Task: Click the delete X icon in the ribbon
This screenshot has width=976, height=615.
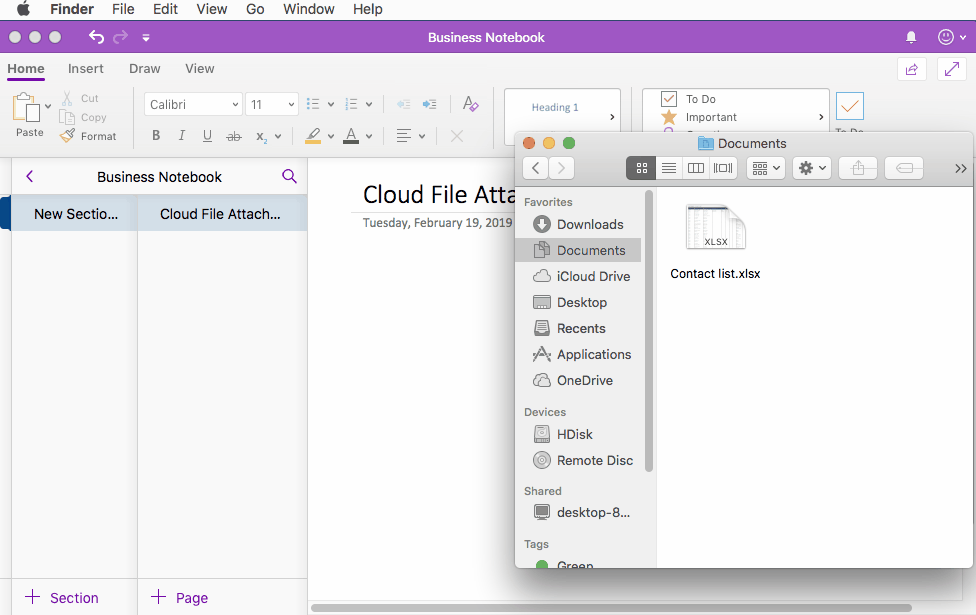Action: (x=457, y=136)
